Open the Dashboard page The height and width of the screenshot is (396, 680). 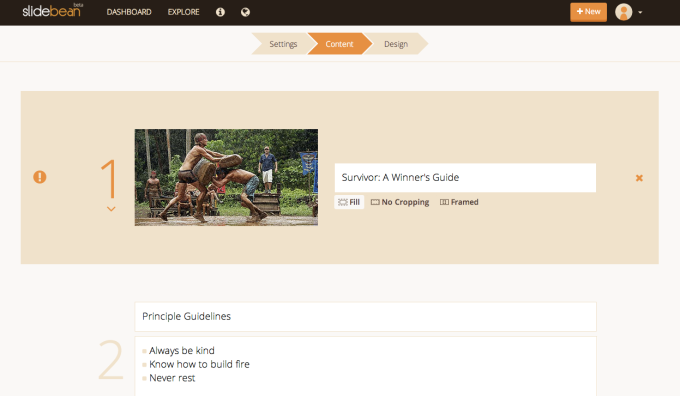129,12
